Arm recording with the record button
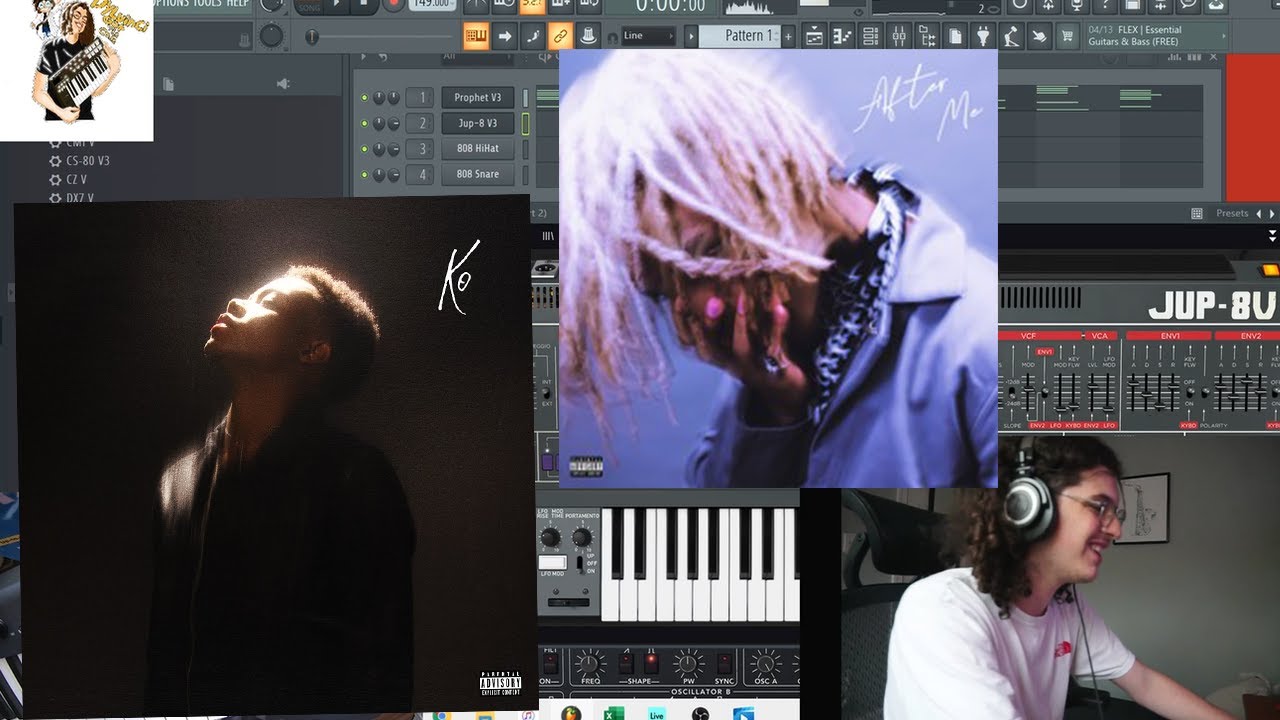Screen dimensions: 1280x720 (392, 6)
